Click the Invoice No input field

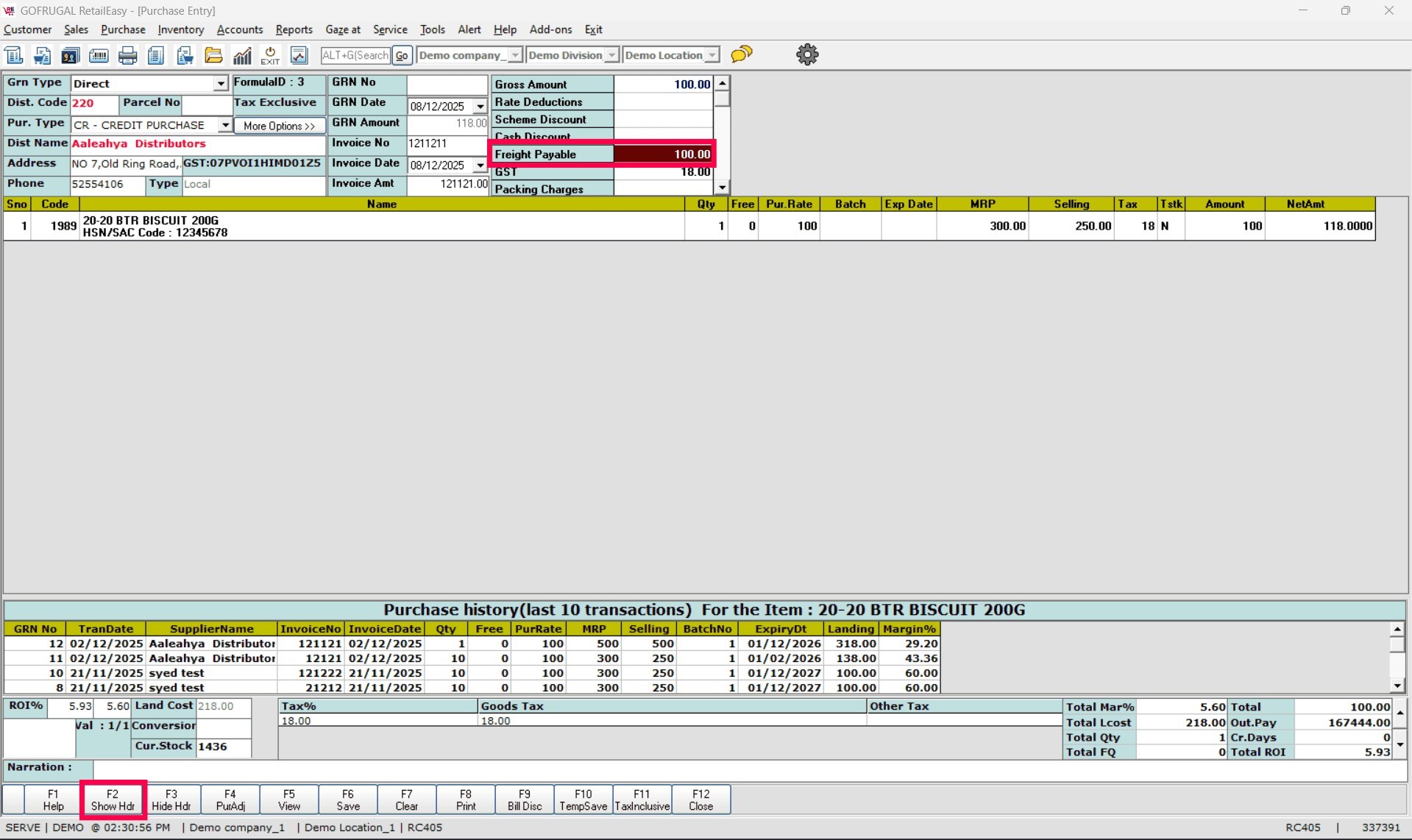(447, 143)
